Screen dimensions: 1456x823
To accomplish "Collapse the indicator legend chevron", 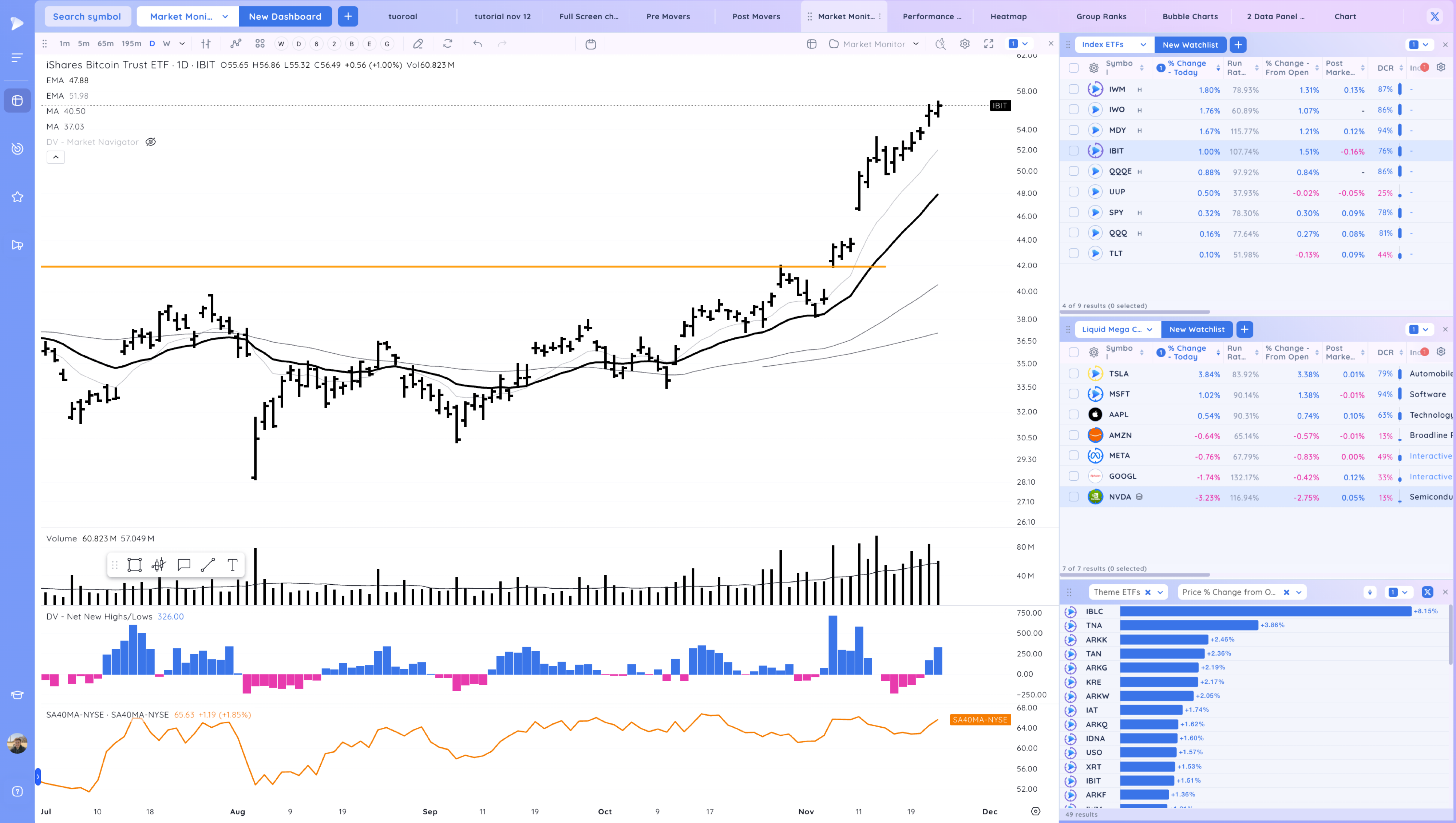I will 55,157.
